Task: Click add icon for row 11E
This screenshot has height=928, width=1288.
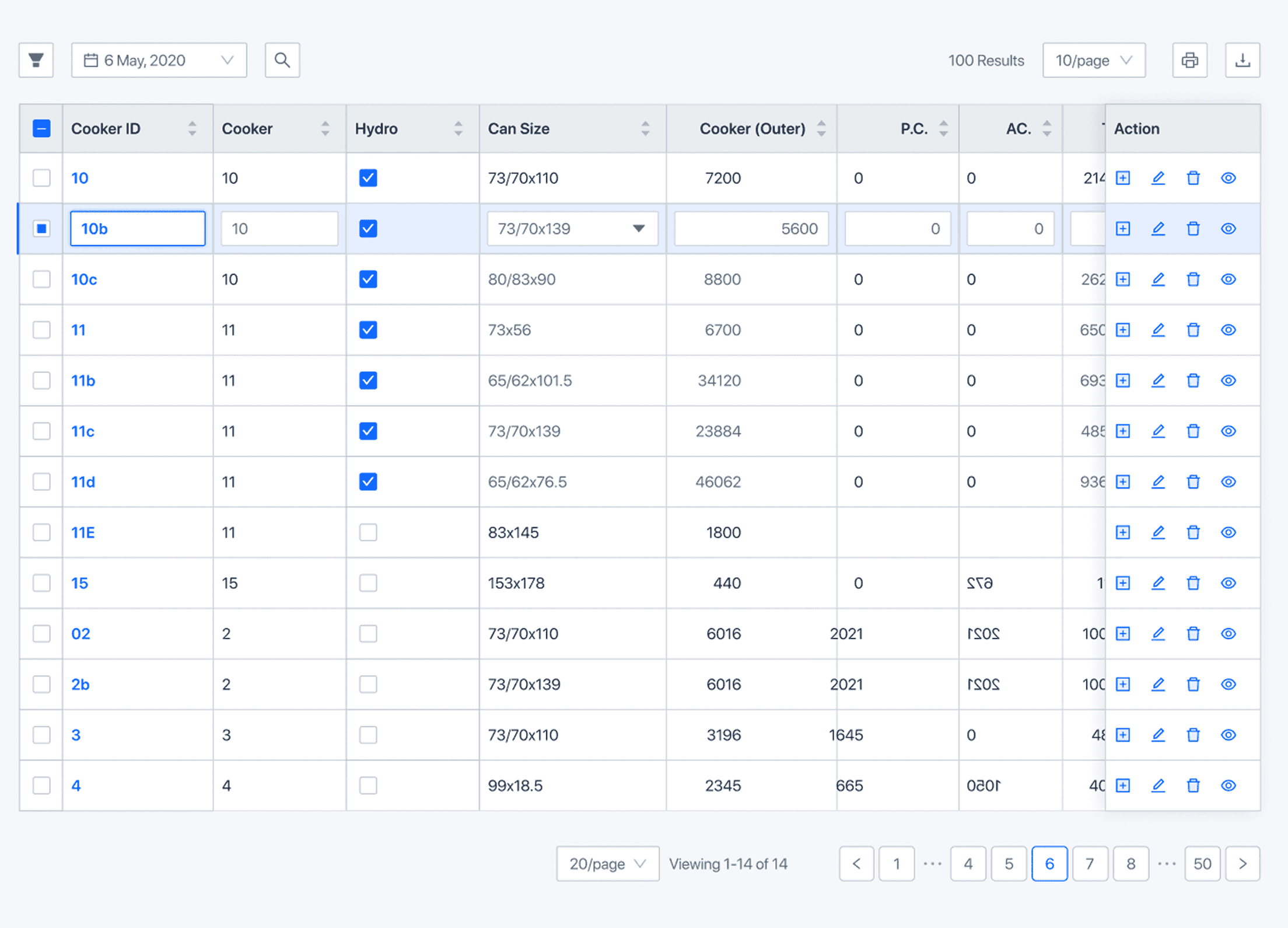Action: [1123, 532]
